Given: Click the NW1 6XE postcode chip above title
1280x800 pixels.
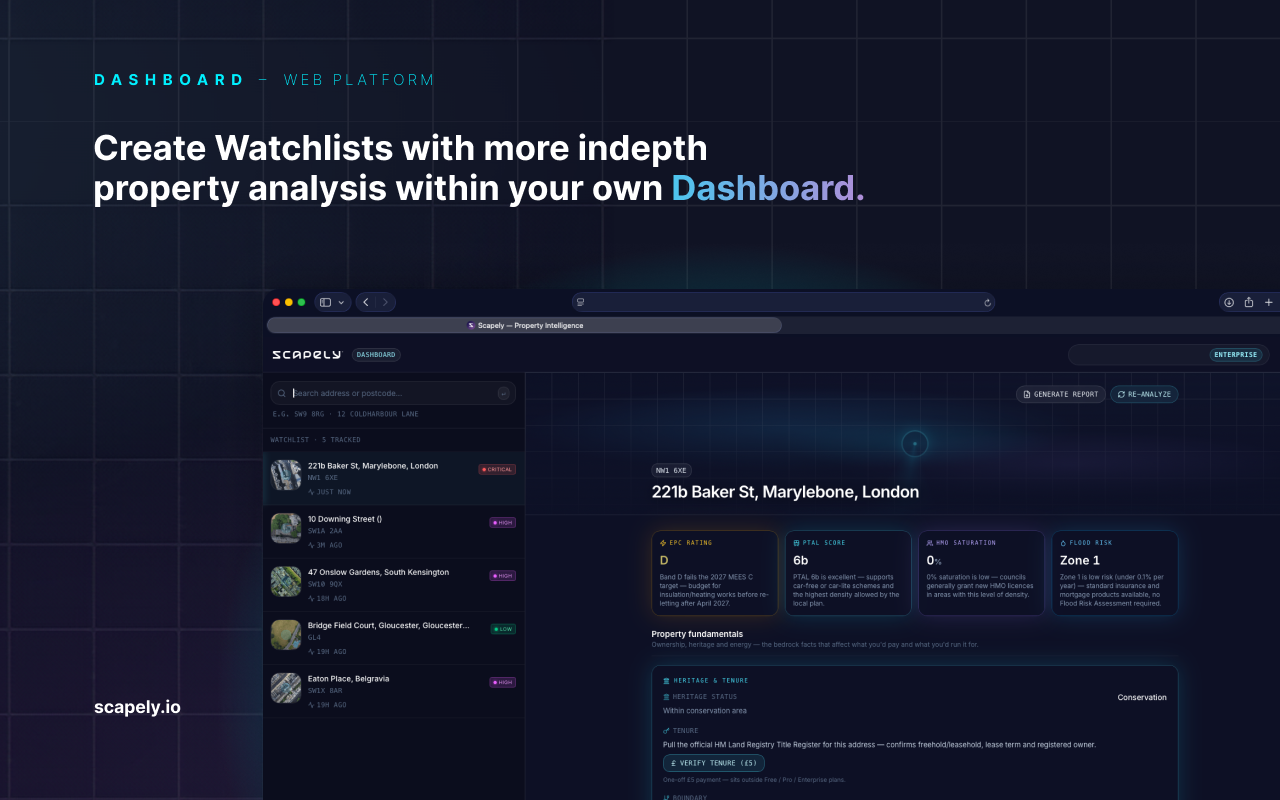Looking at the screenshot, I should tap(671, 470).
